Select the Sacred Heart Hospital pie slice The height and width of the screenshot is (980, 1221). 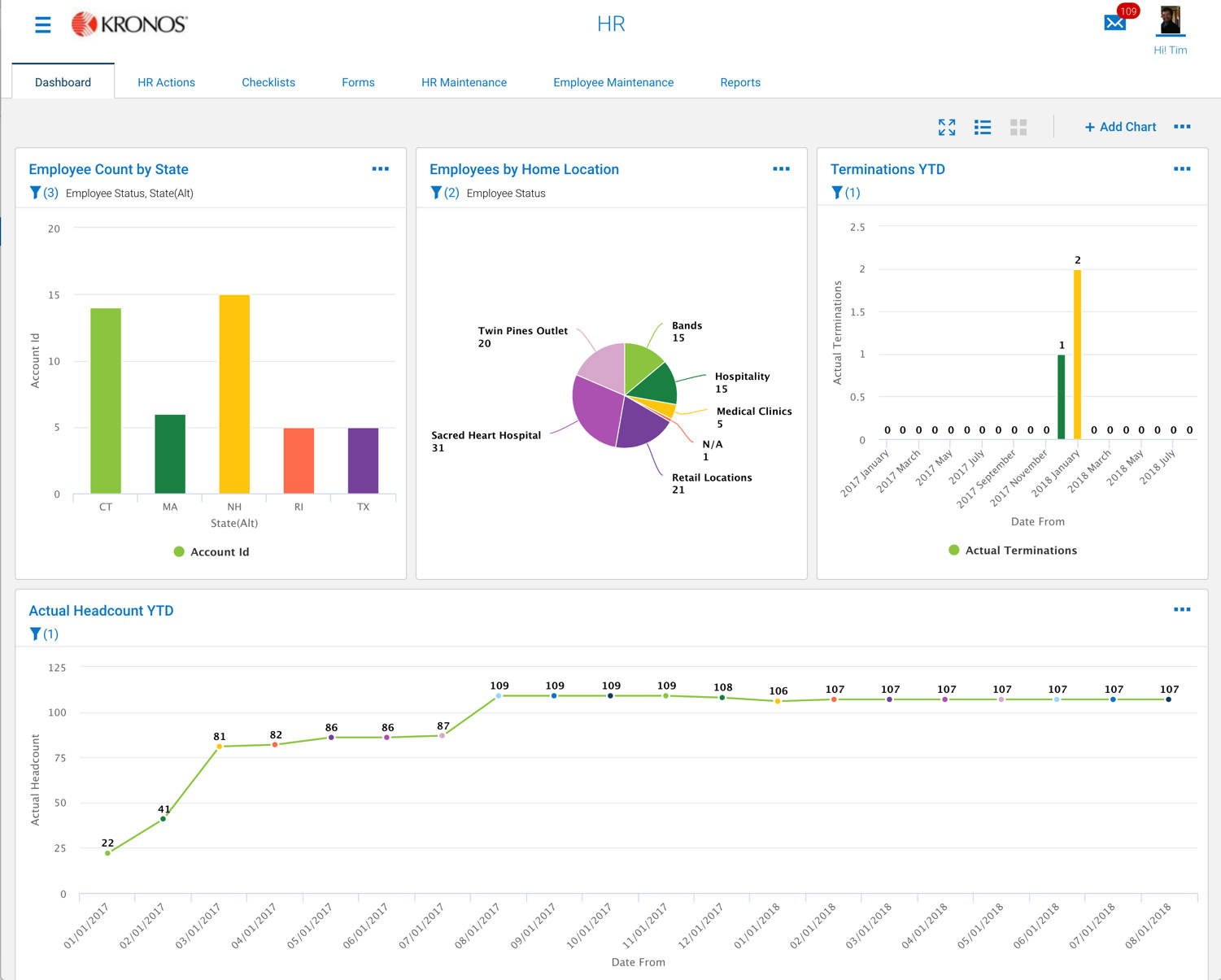pos(596,411)
